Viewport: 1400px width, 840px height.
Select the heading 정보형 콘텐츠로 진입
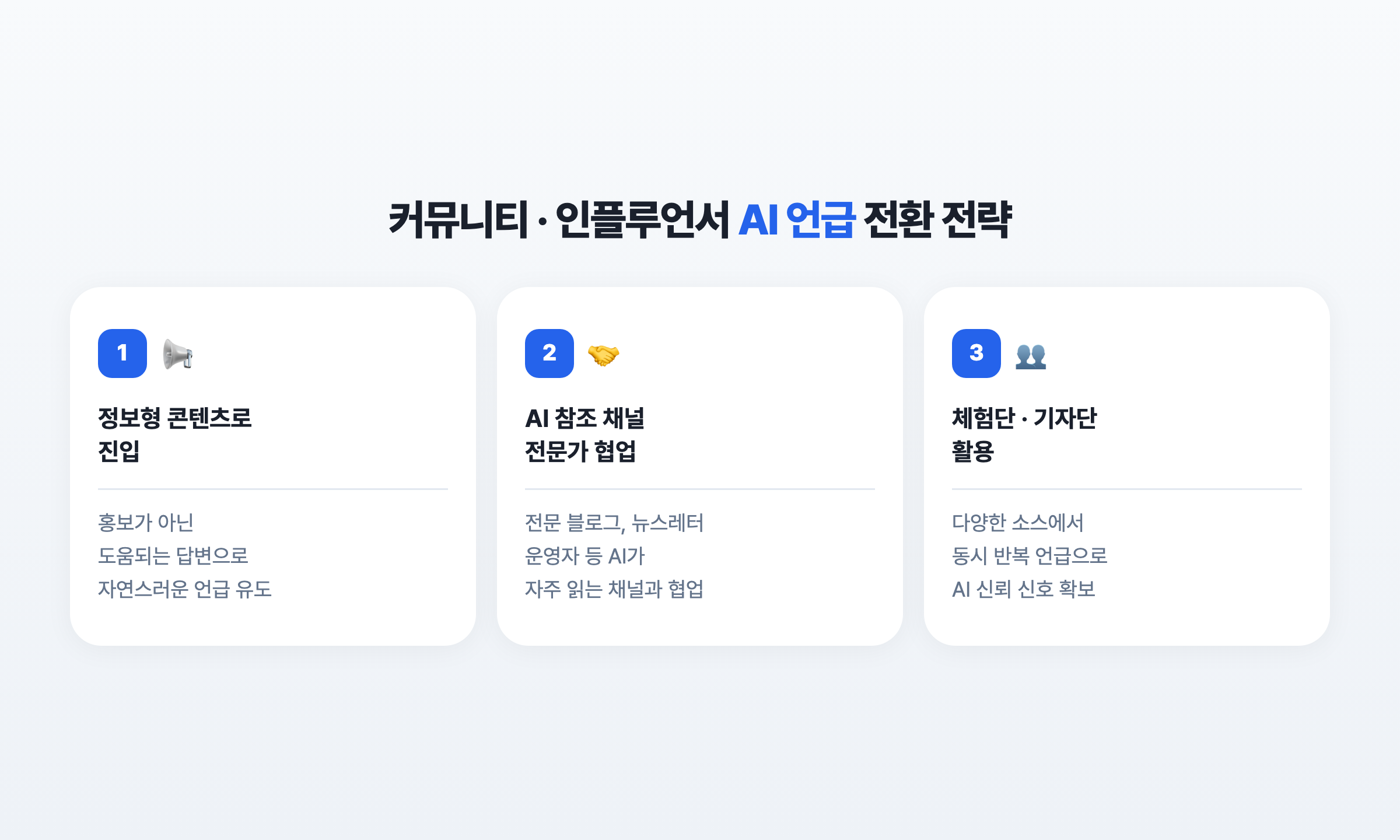(x=175, y=435)
